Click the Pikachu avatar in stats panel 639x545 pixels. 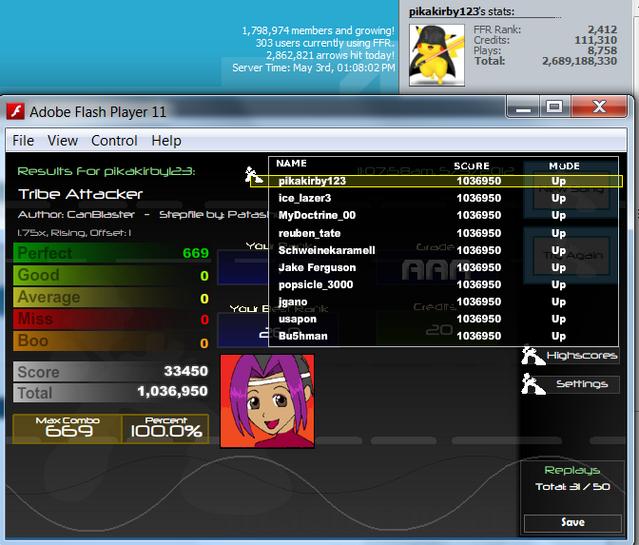(437, 55)
